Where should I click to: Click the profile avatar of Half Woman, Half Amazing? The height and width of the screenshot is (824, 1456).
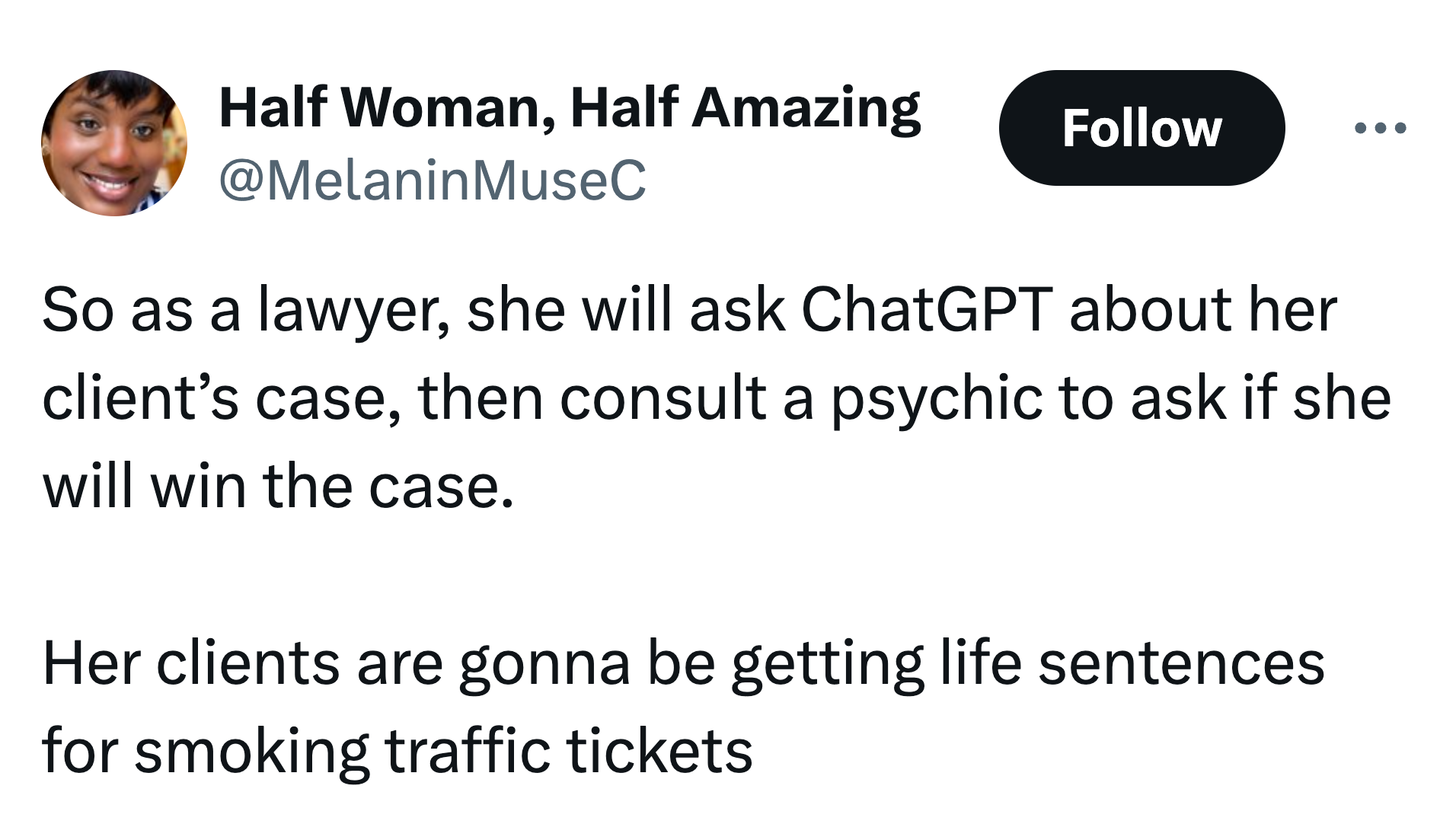[113, 141]
